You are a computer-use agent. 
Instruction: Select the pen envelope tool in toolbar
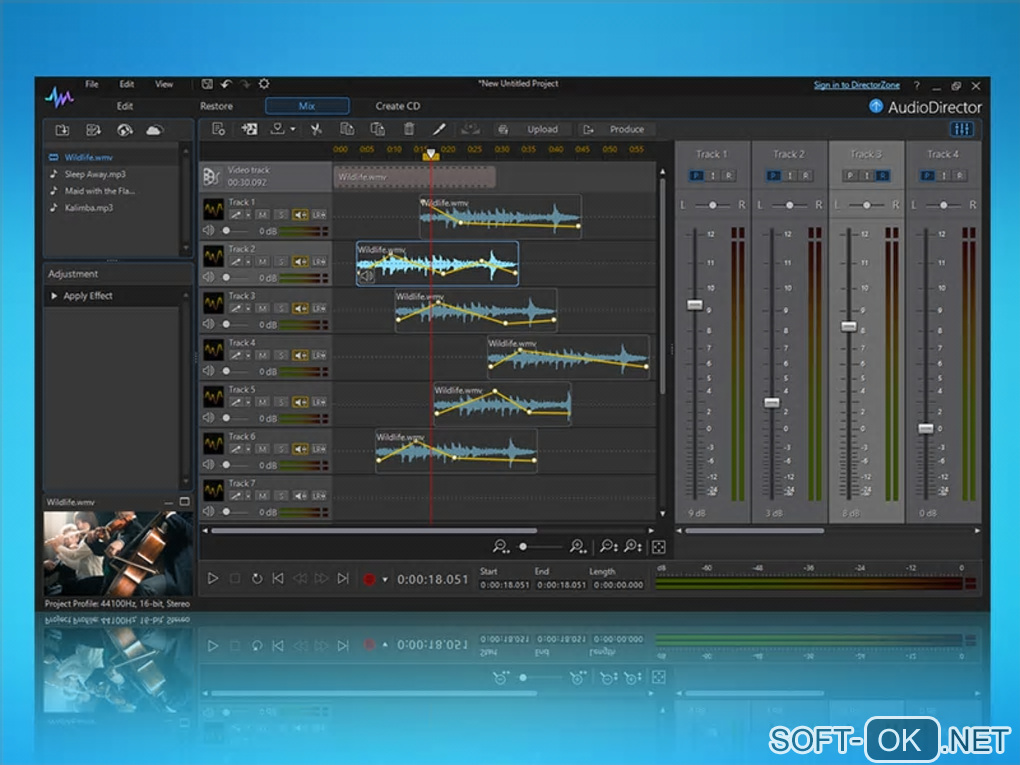[x=439, y=129]
